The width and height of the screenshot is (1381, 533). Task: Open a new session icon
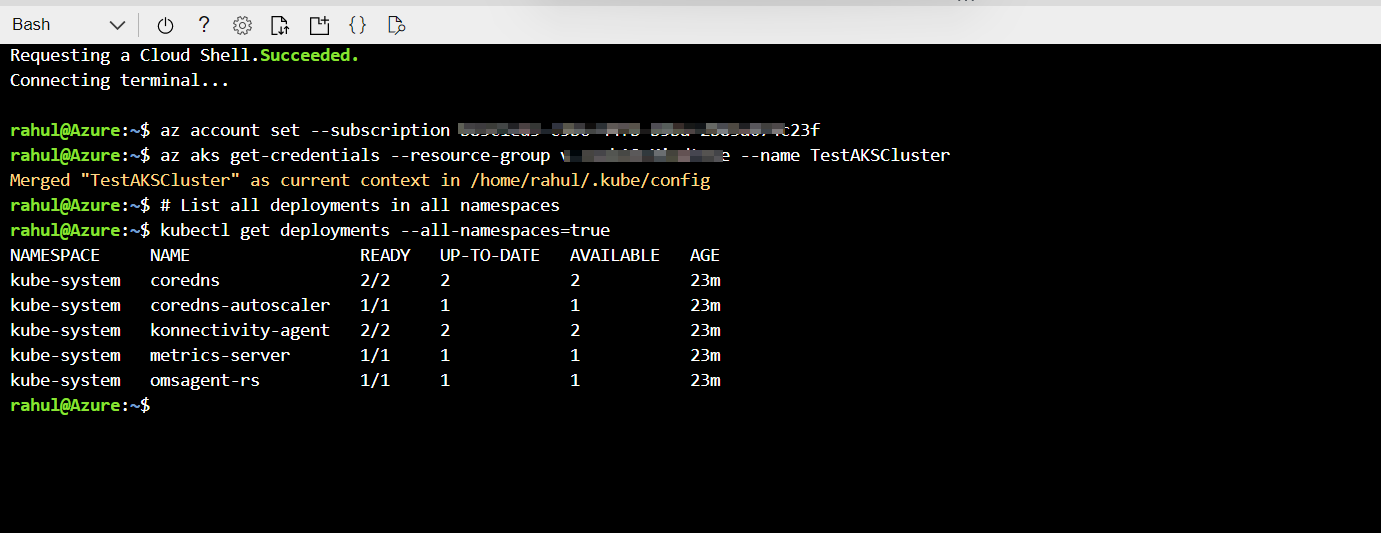pyautogui.click(x=319, y=25)
